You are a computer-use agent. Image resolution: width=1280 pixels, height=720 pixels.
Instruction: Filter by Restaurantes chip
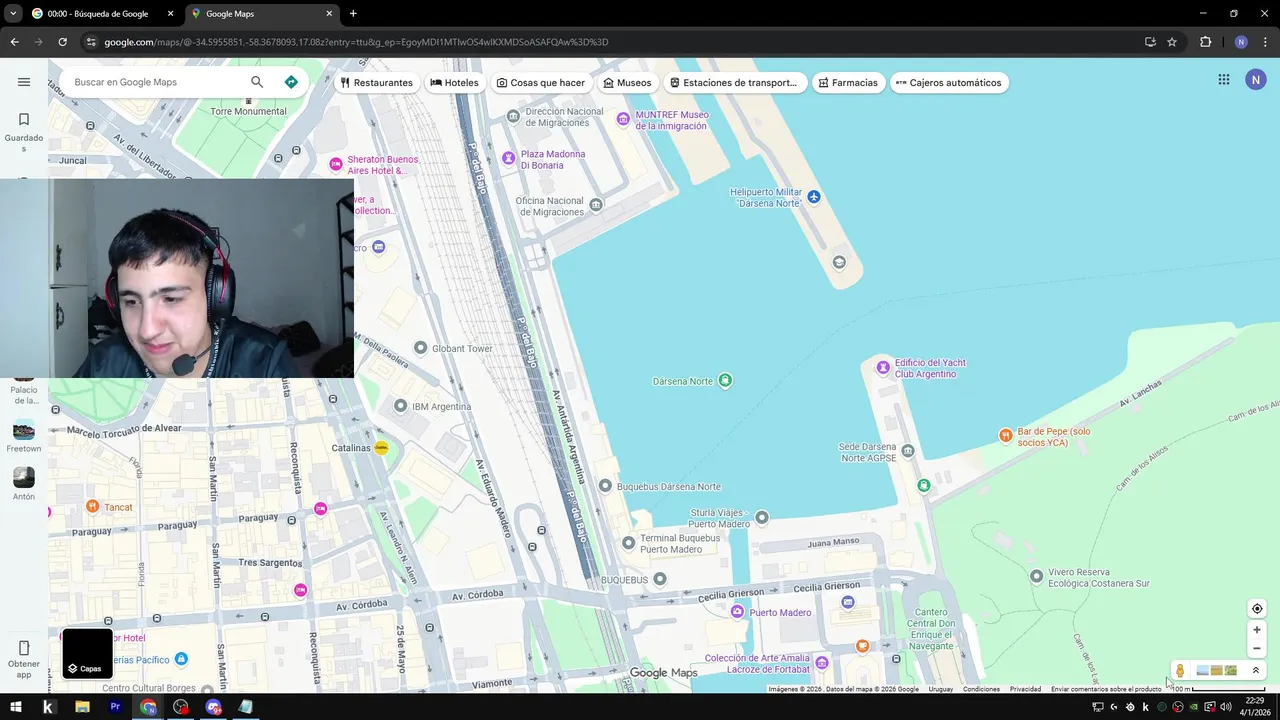pos(377,83)
